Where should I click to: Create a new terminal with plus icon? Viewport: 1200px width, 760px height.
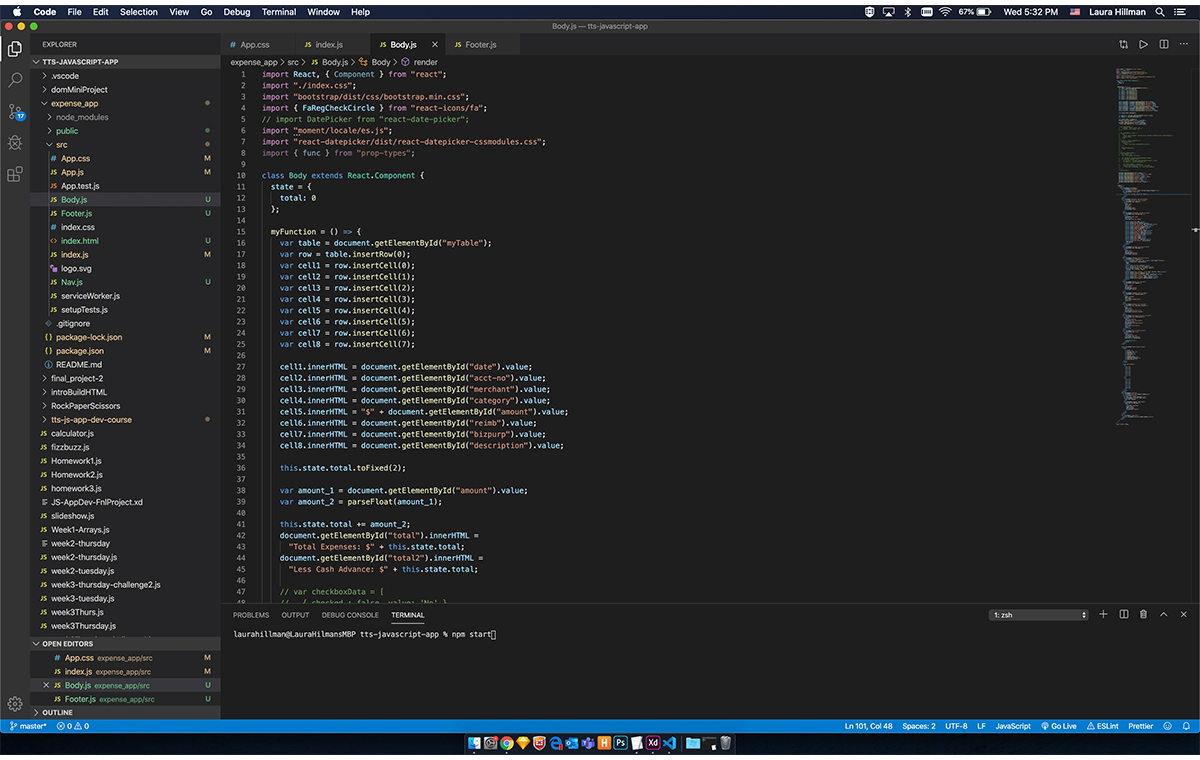point(1103,614)
